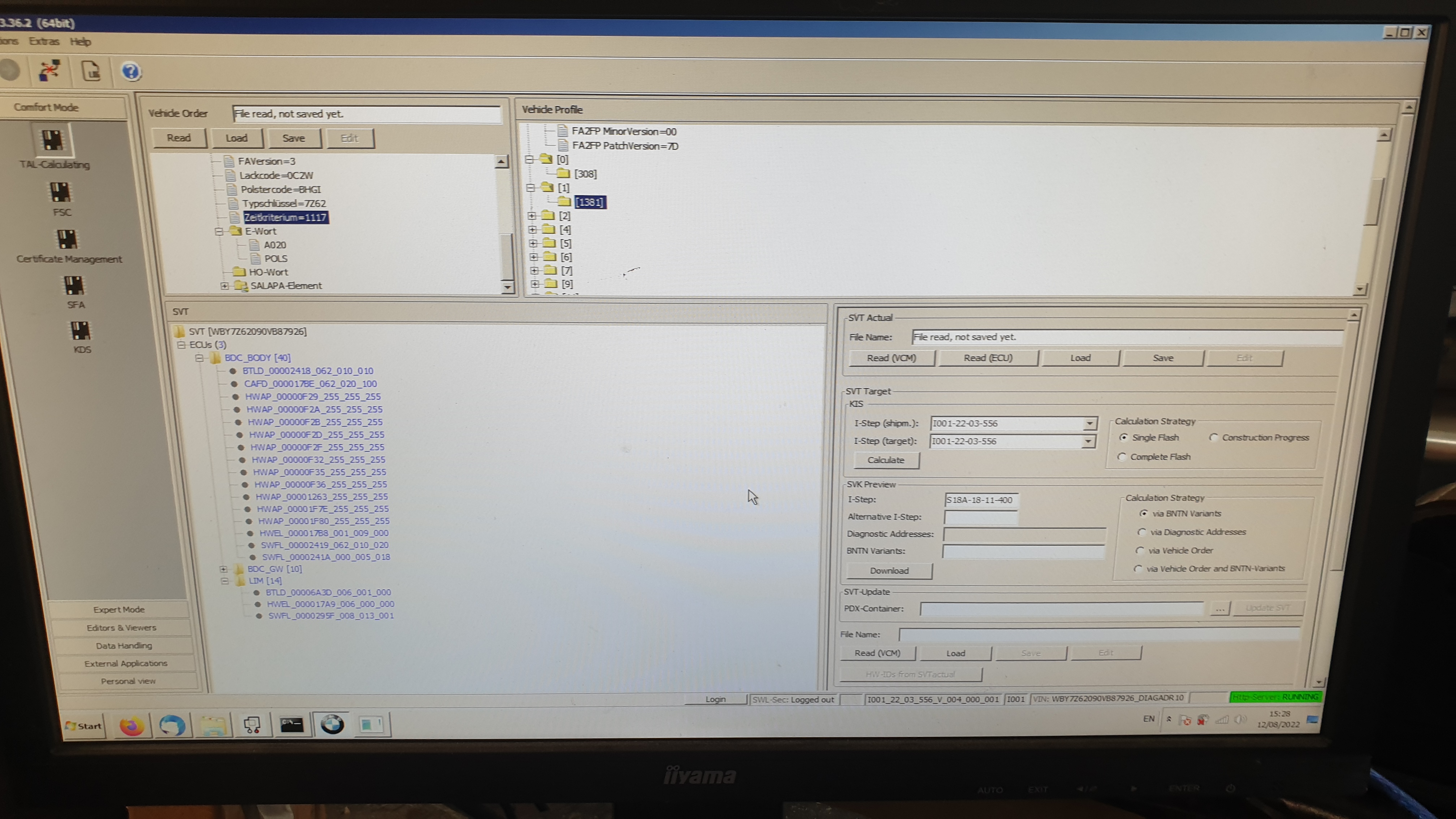The image size is (1456, 819).
Task: Open the SFA module icon
Action: (73, 285)
